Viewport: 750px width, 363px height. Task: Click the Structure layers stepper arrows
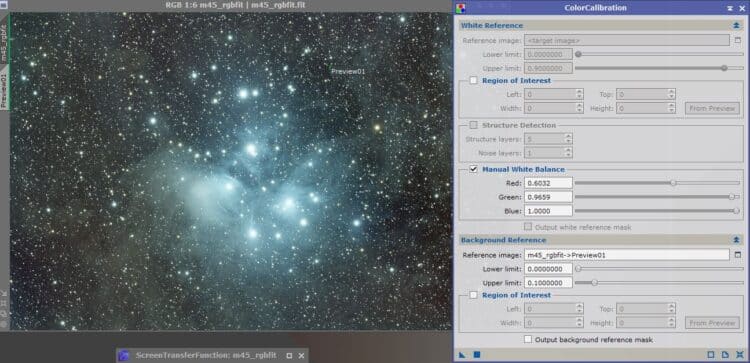[568, 139]
